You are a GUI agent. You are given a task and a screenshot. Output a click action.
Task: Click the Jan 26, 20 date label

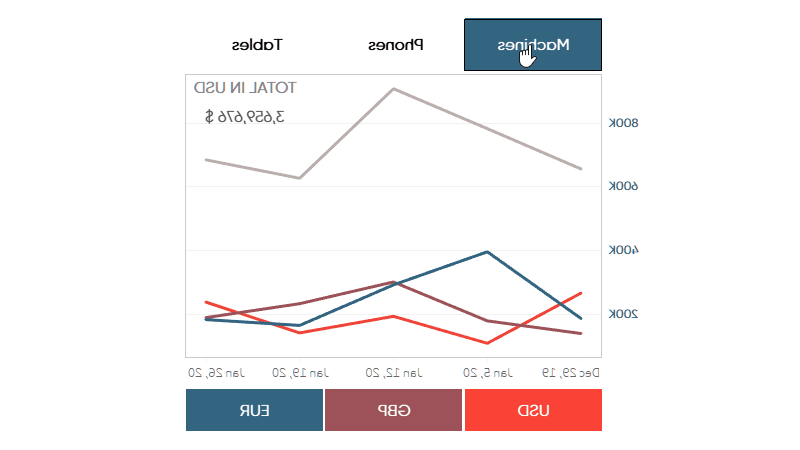[216, 372]
